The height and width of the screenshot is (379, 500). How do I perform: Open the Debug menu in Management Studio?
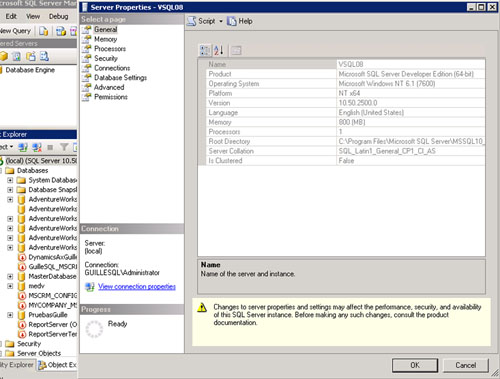coord(58,16)
